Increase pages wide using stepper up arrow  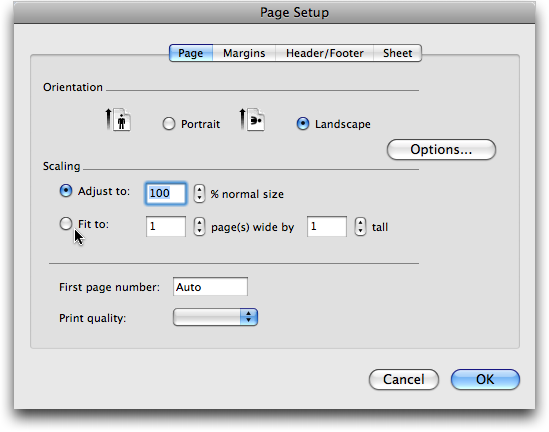point(199,222)
